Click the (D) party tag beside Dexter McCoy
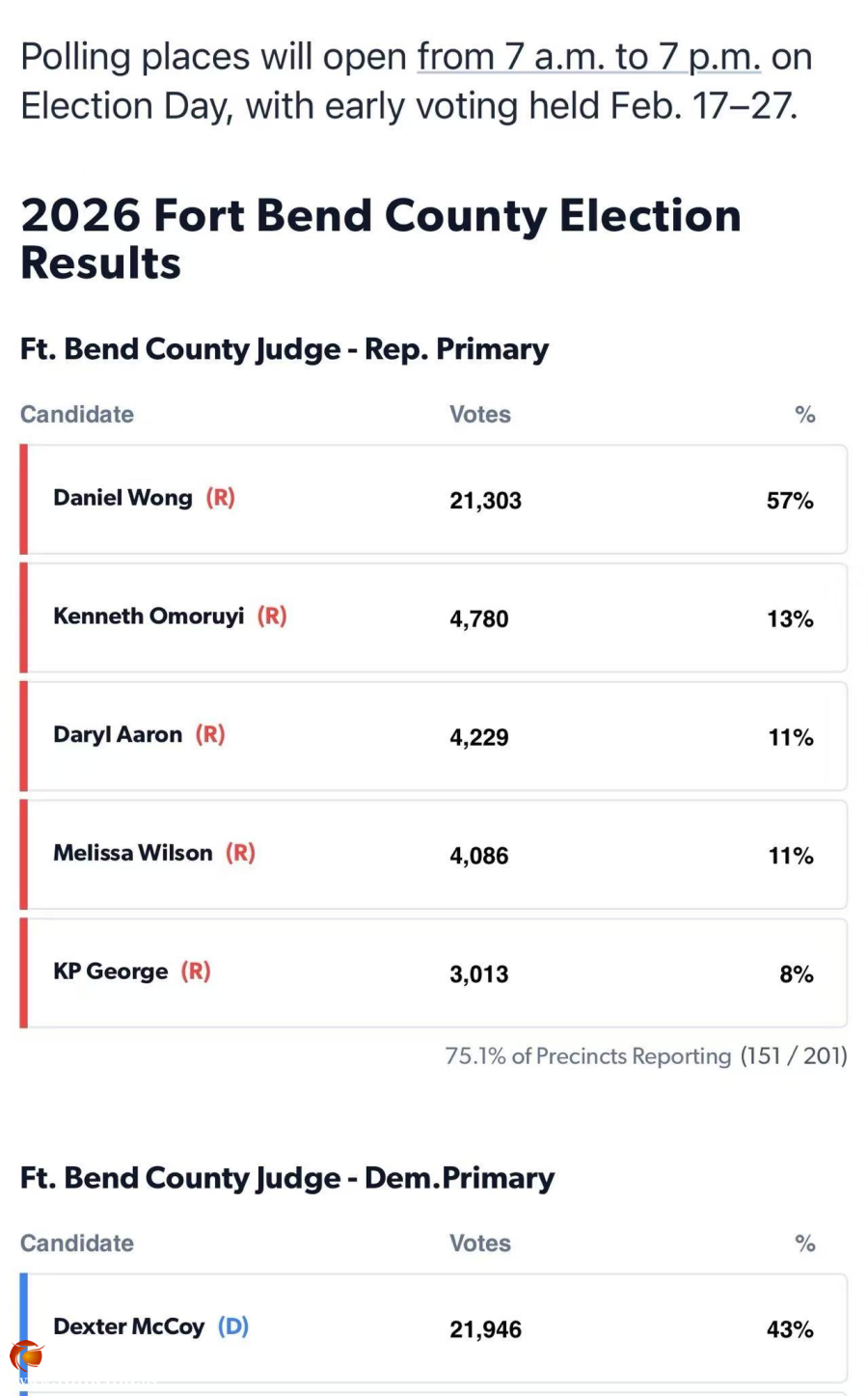The height and width of the screenshot is (1396, 868). (x=233, y=1327)
